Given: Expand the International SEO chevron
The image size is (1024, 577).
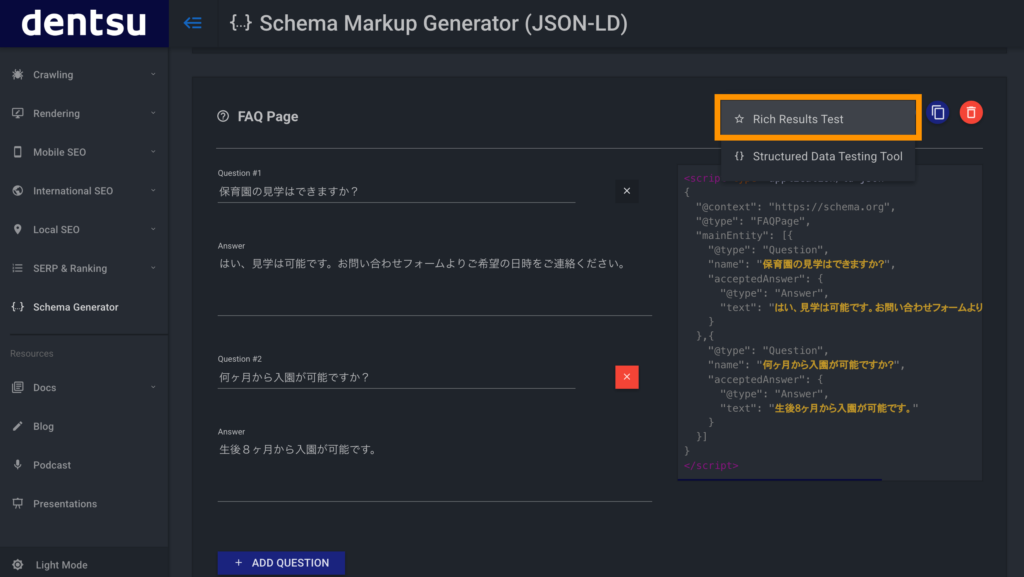Looking at the screenshot, I should [x=153, y=191].
